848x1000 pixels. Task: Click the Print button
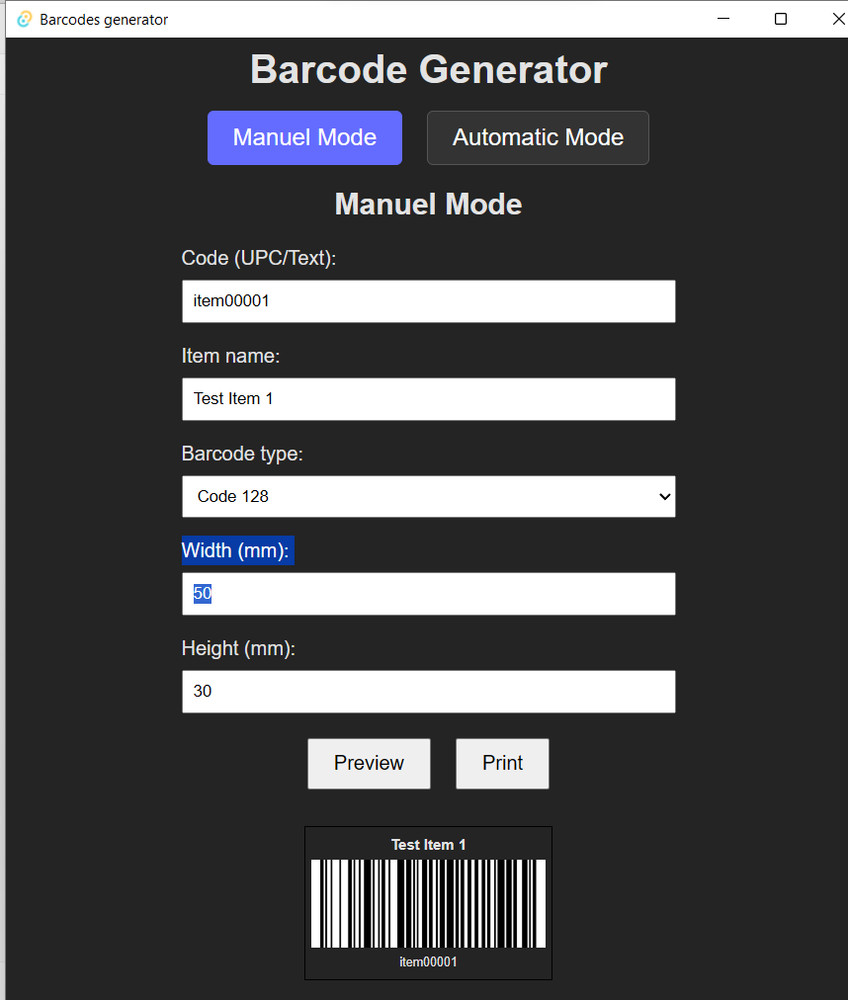(502, 763)
